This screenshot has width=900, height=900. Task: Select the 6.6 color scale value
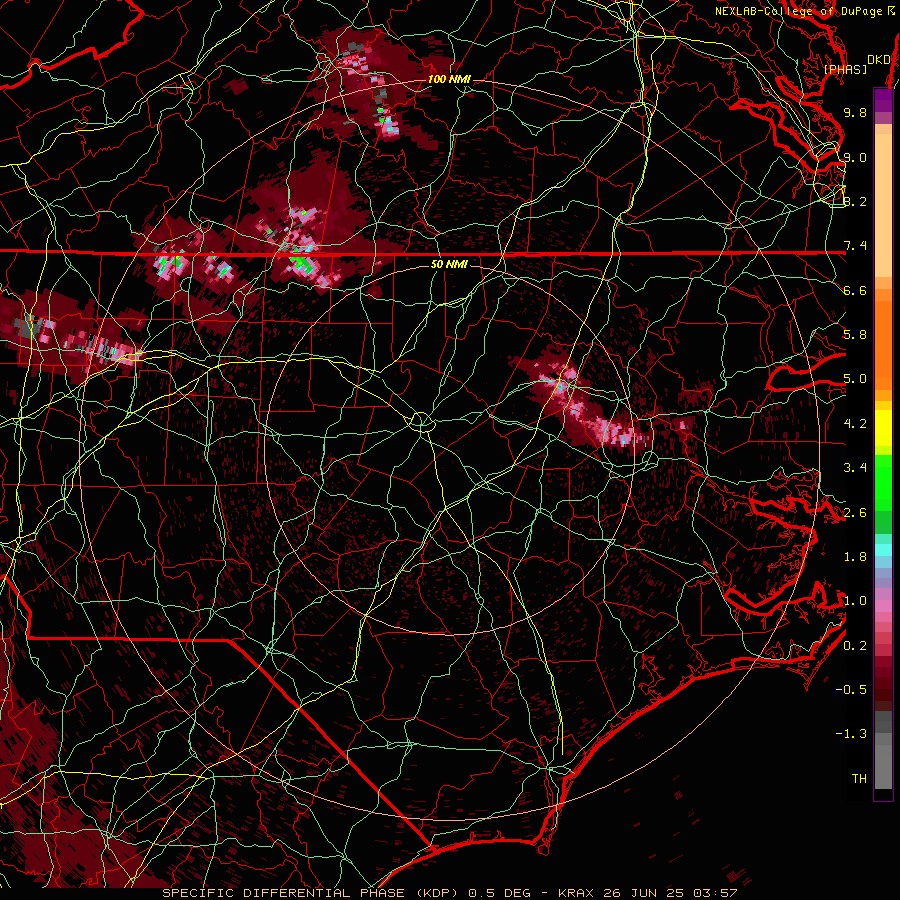click(855, 290)
